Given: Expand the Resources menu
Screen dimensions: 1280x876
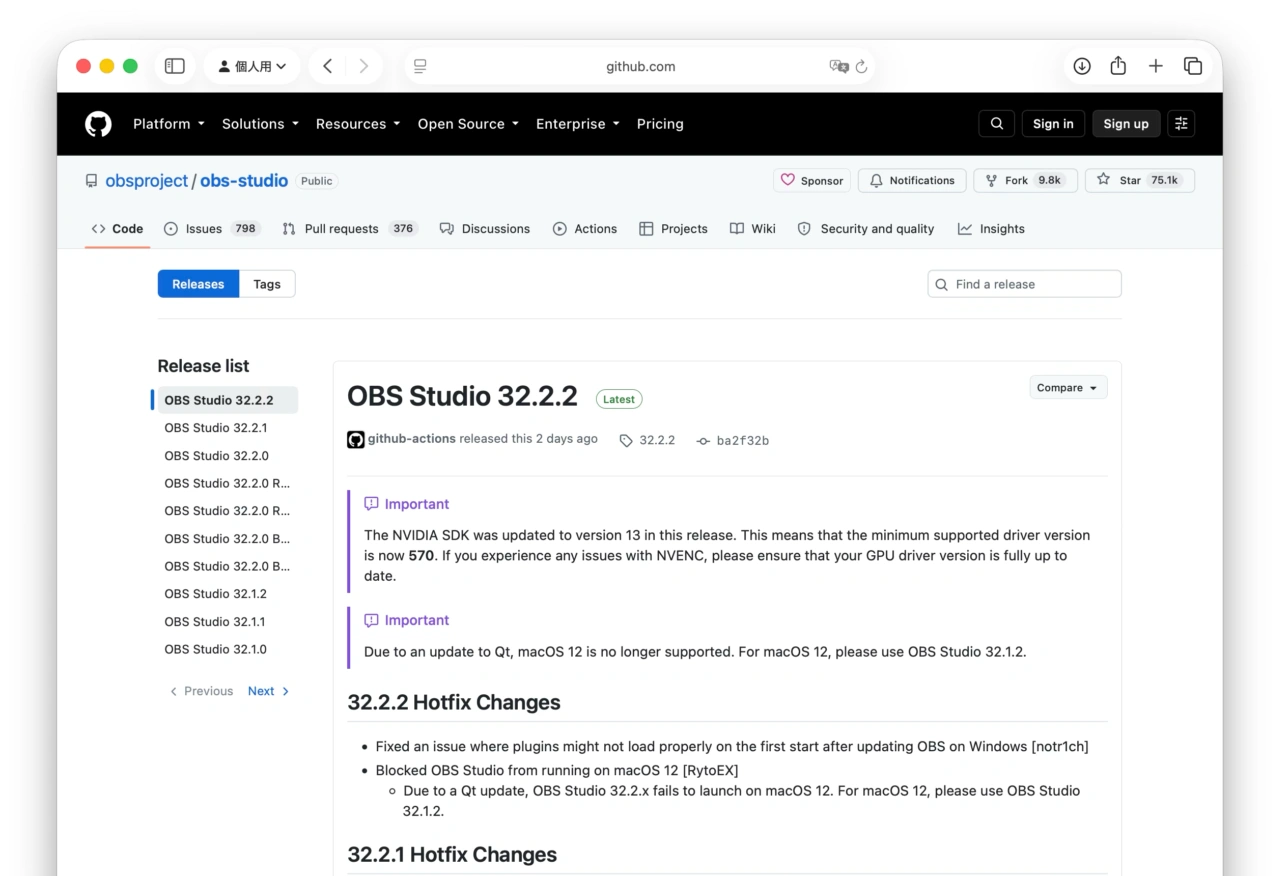Looking at the screenshot, I should (357, 124).
